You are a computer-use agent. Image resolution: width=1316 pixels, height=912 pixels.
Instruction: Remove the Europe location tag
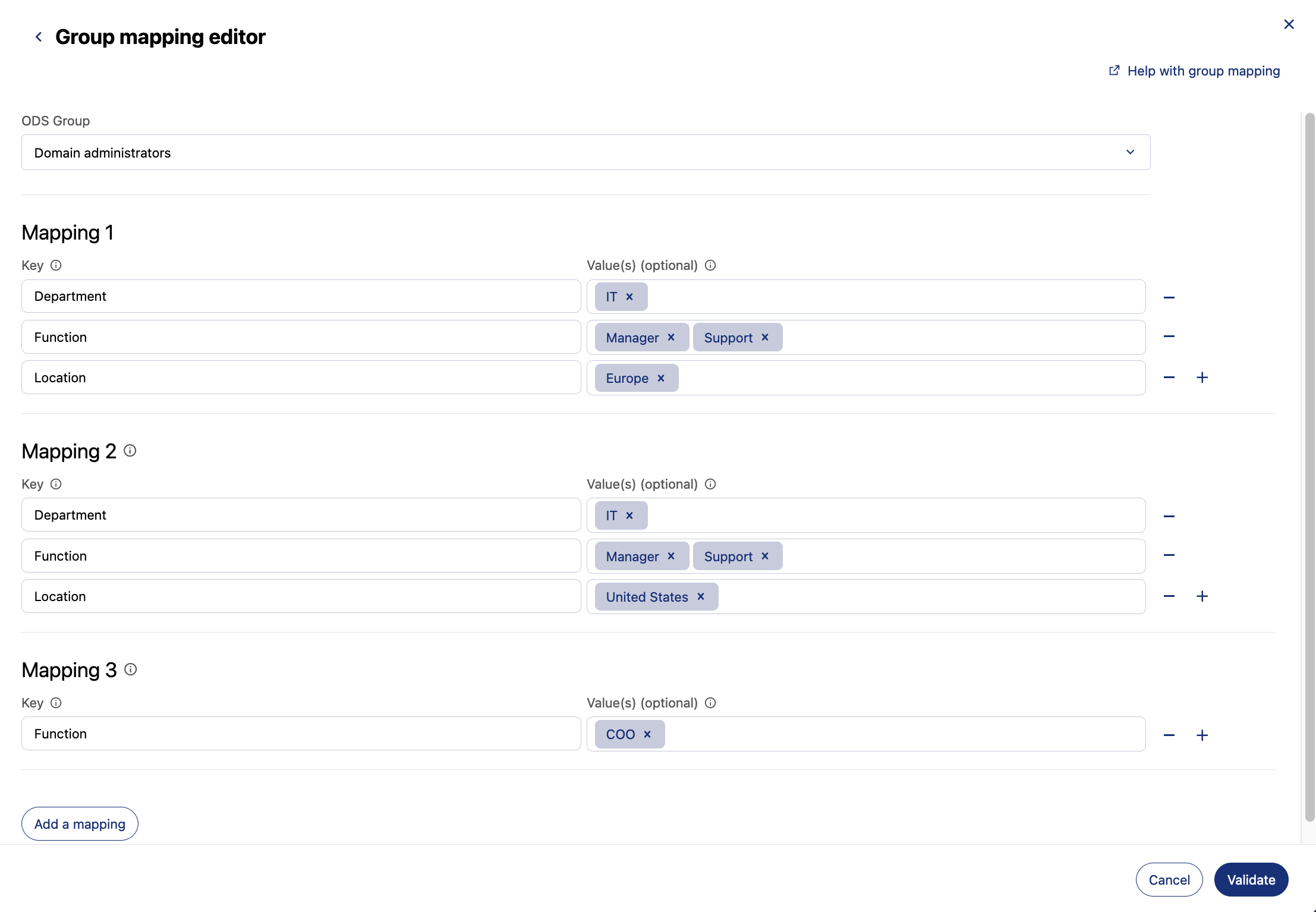pos(661,378)
